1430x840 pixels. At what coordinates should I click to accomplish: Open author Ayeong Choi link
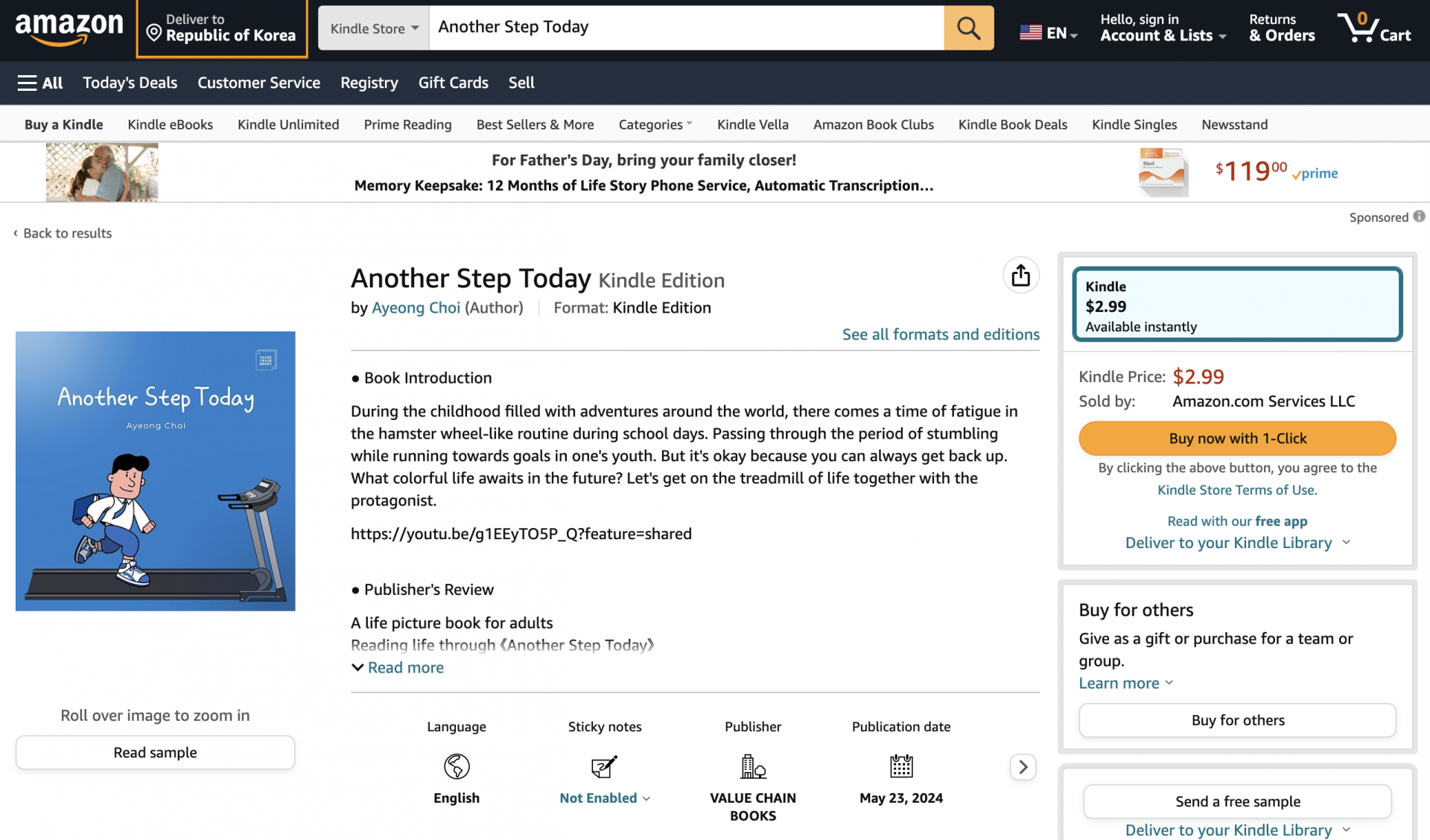416,308
